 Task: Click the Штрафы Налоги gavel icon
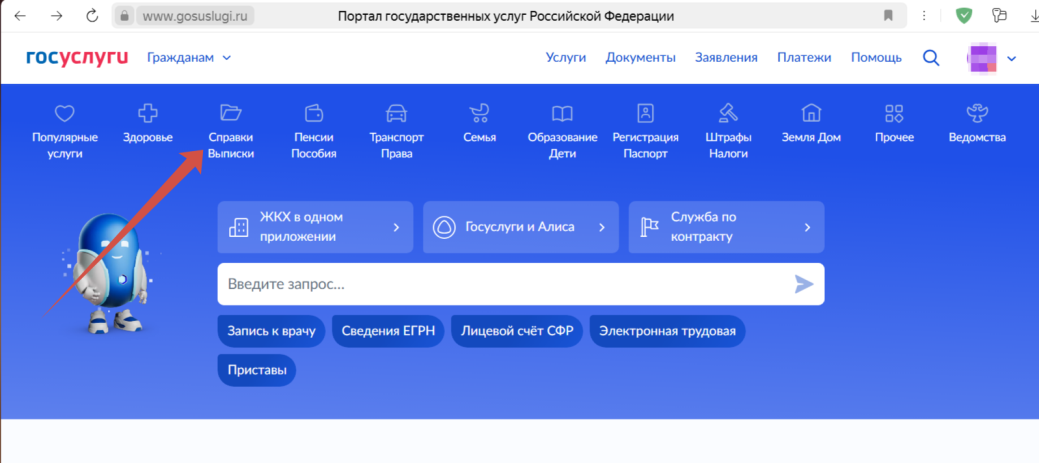(728, 113)
